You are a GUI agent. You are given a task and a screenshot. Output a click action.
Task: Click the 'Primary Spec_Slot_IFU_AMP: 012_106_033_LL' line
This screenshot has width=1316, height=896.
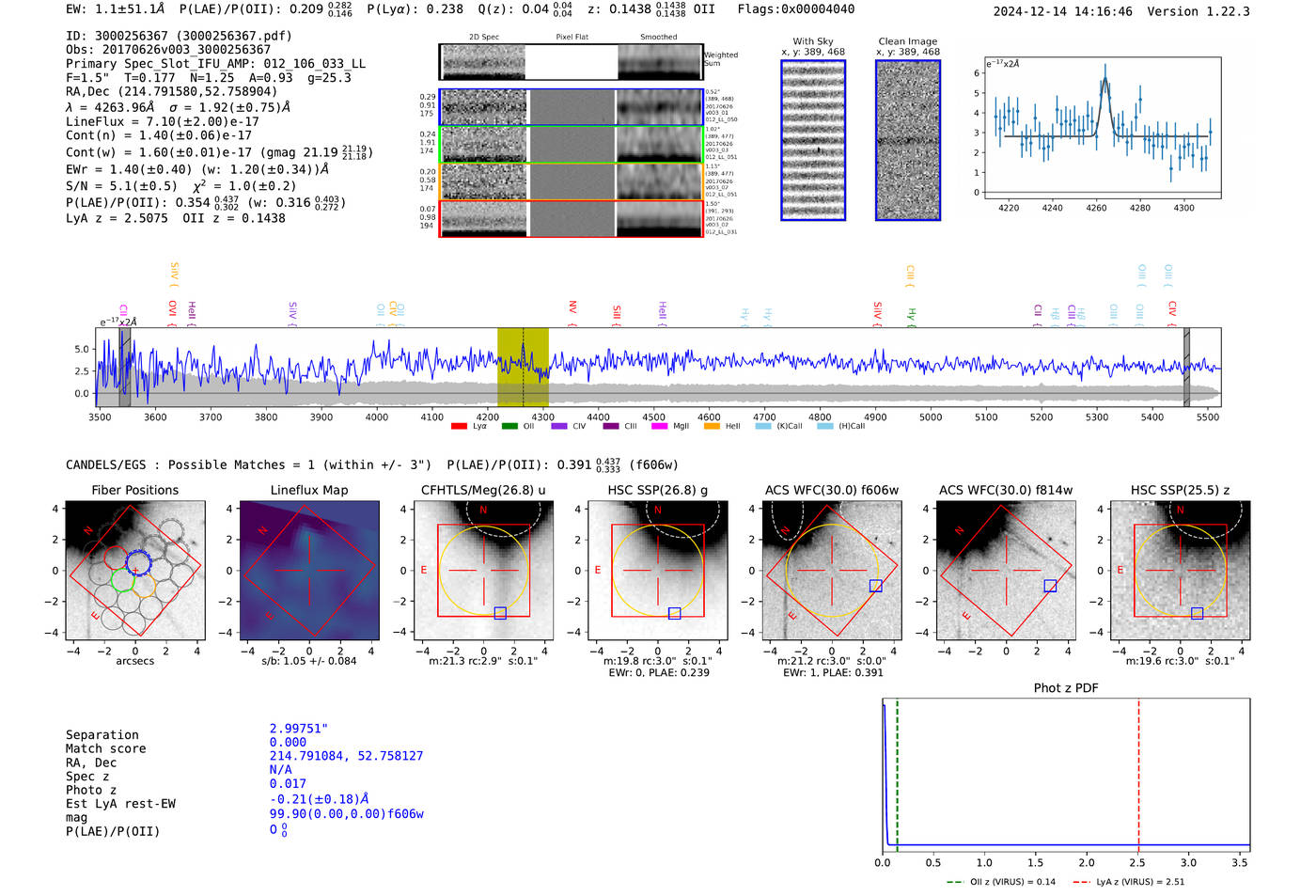215,64
